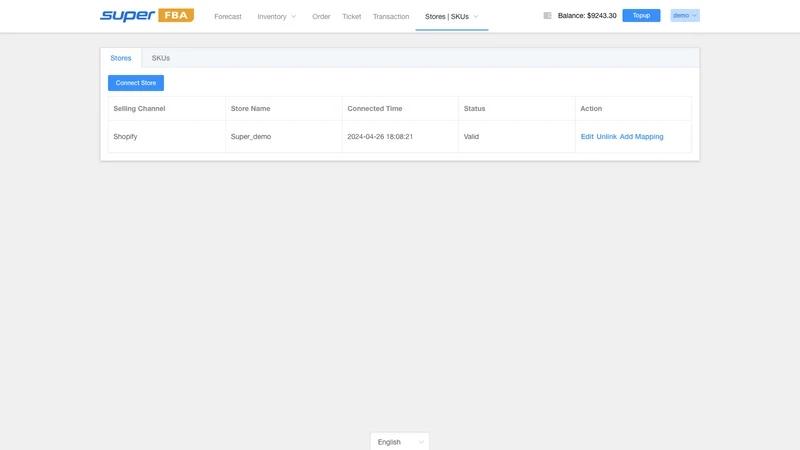The height and width of the screenshot is (450, 800).
Task: Click the Super_demo store name cell
Action: click(x=284, y=137)
